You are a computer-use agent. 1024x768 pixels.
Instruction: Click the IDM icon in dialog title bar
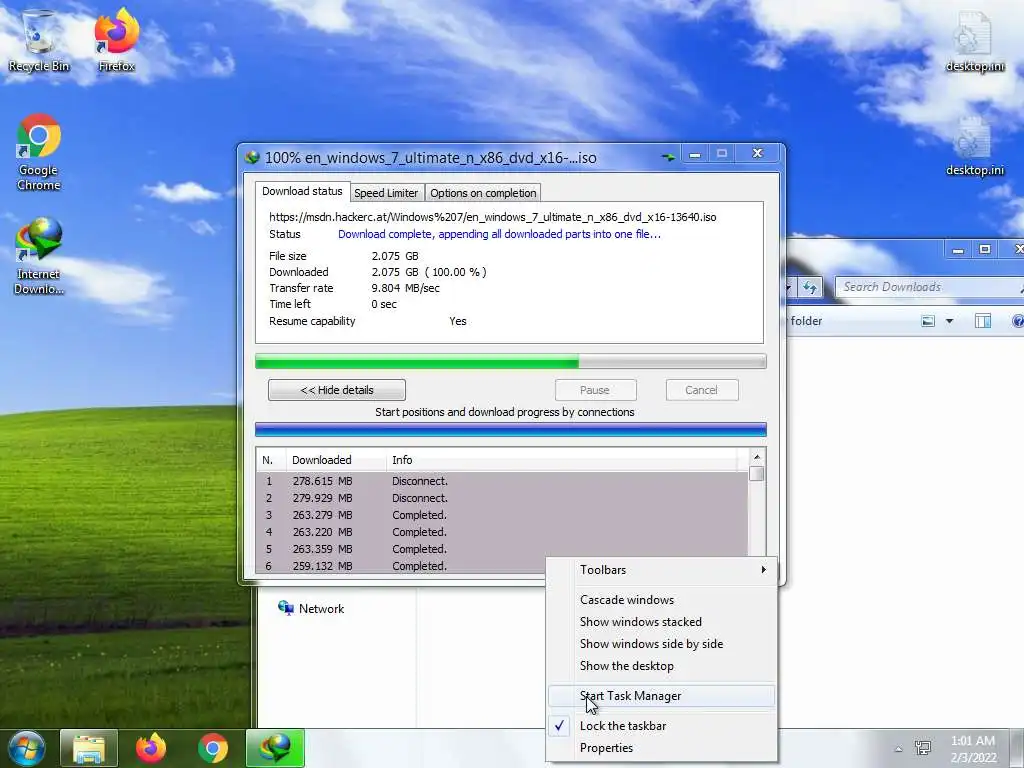pyautogui.click(x=252, y=157)
